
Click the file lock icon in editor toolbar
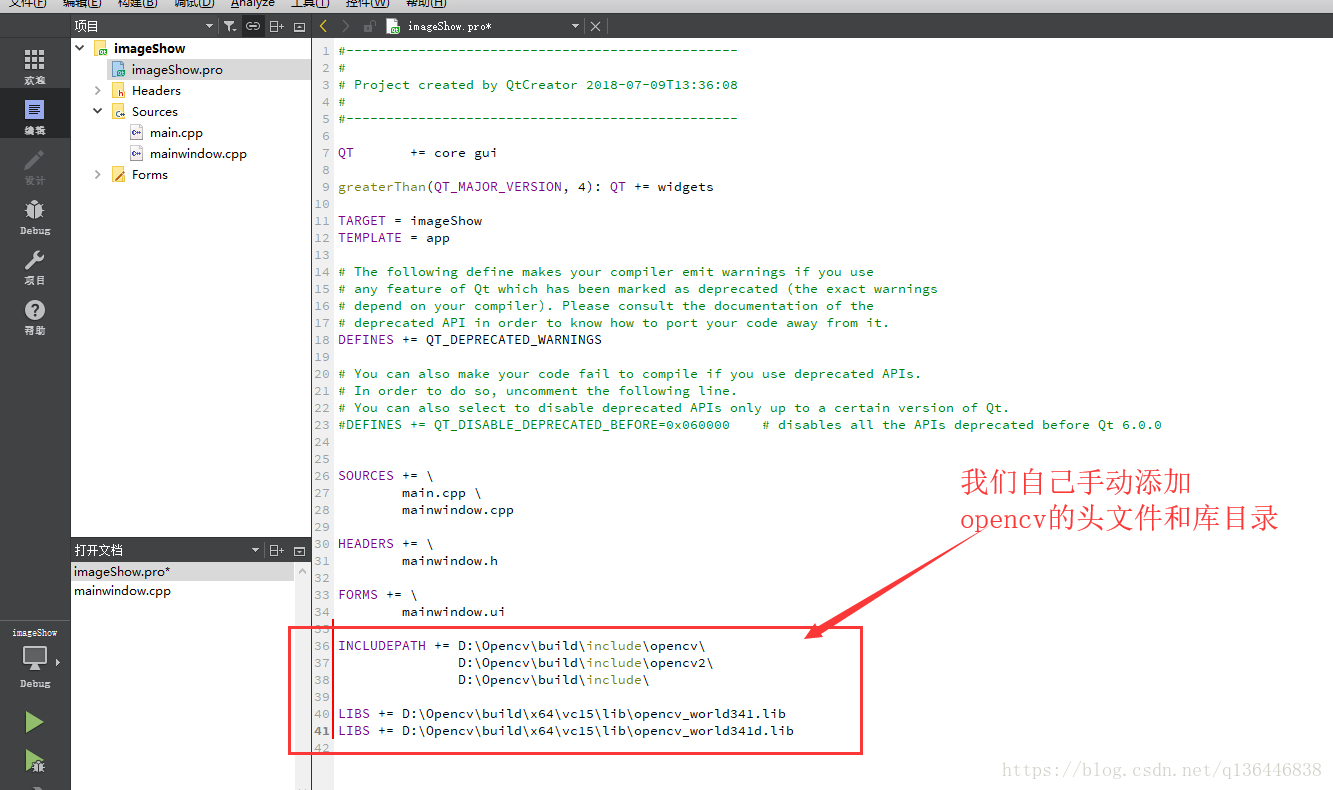coord(370,26)
